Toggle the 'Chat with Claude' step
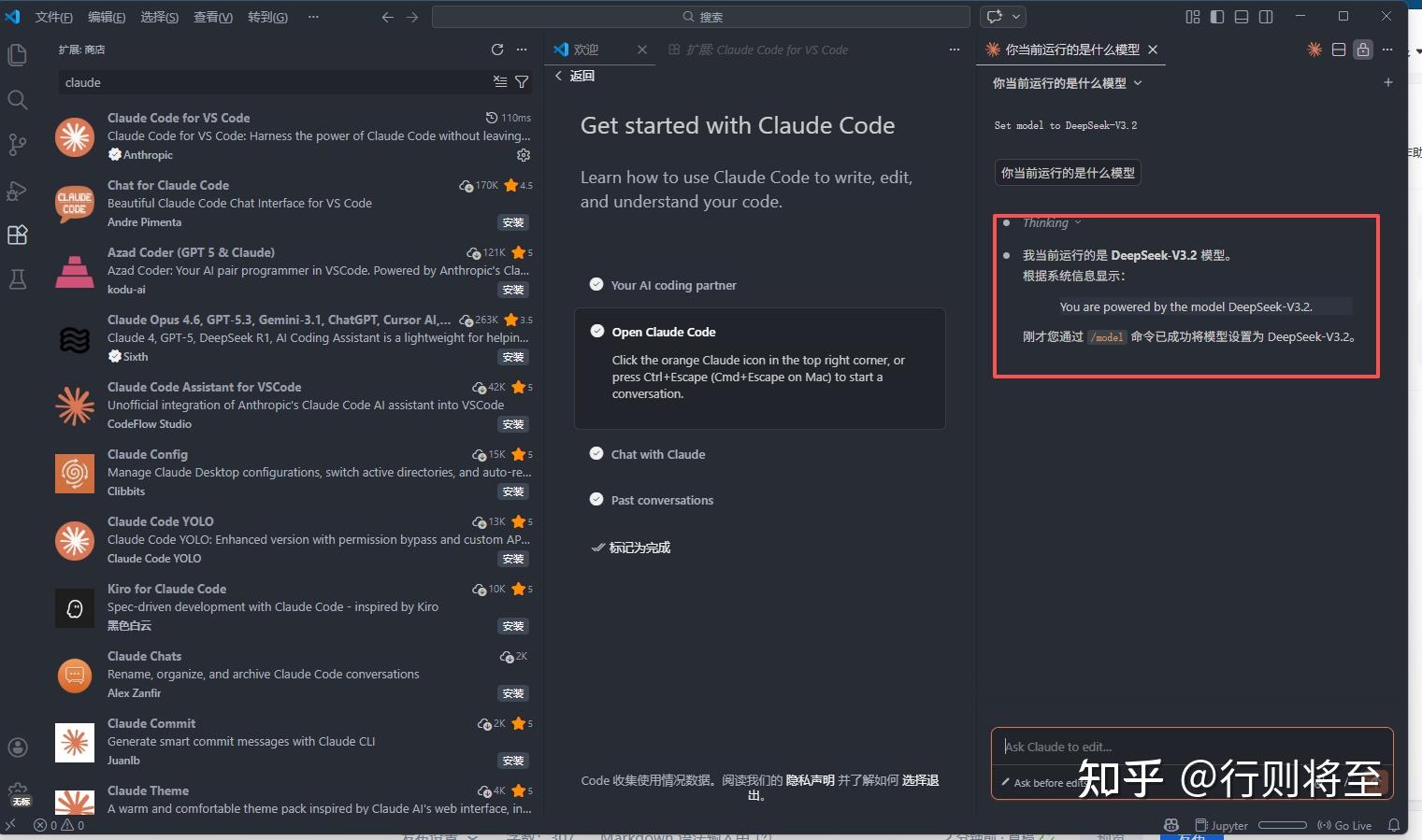1422x840 pixels. click(x=596, y=453)
